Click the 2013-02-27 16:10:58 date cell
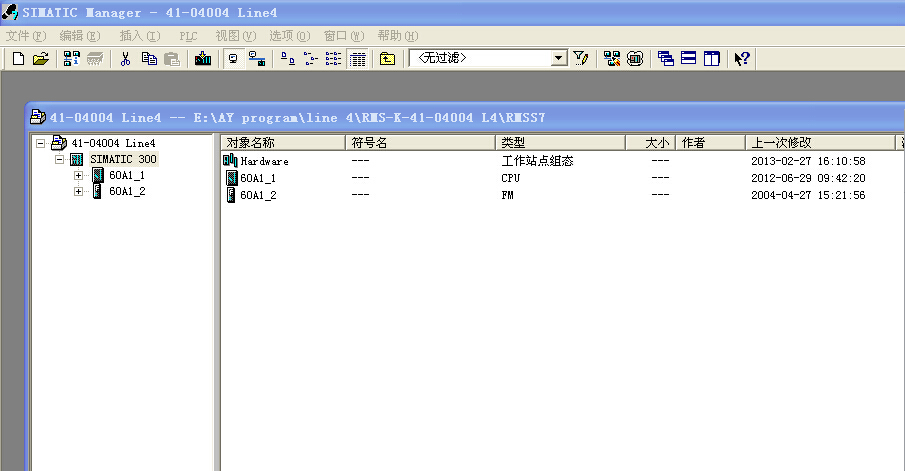 [x=808, y=161]
